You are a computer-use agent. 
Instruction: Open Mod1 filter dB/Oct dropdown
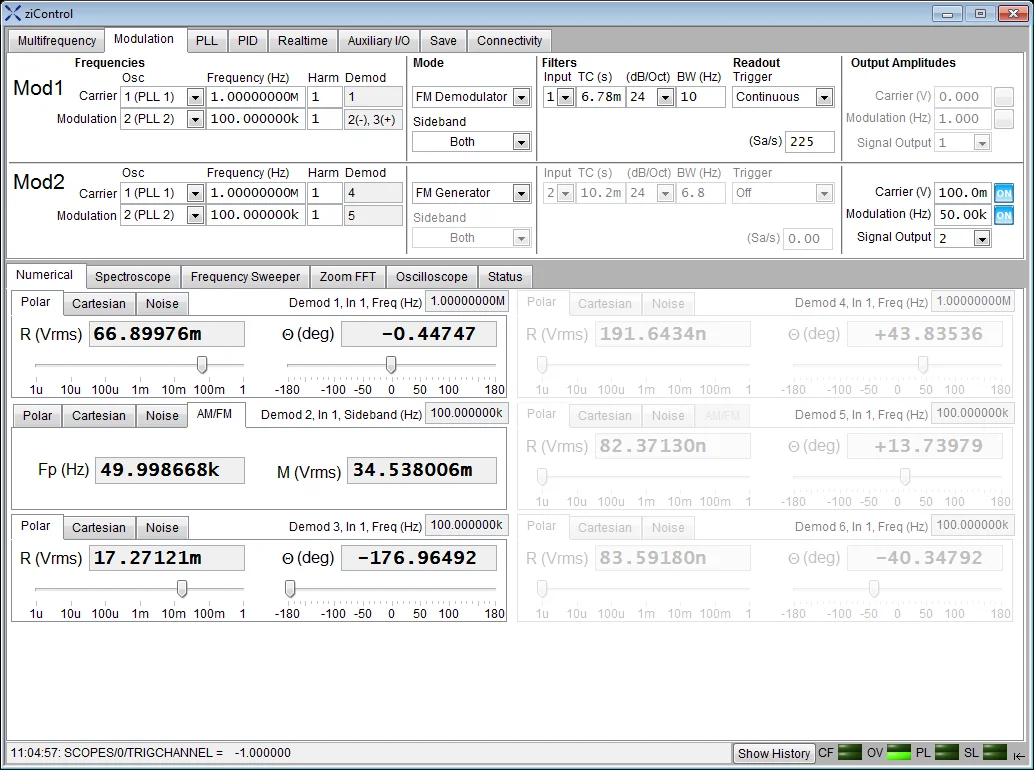(665, 98)
